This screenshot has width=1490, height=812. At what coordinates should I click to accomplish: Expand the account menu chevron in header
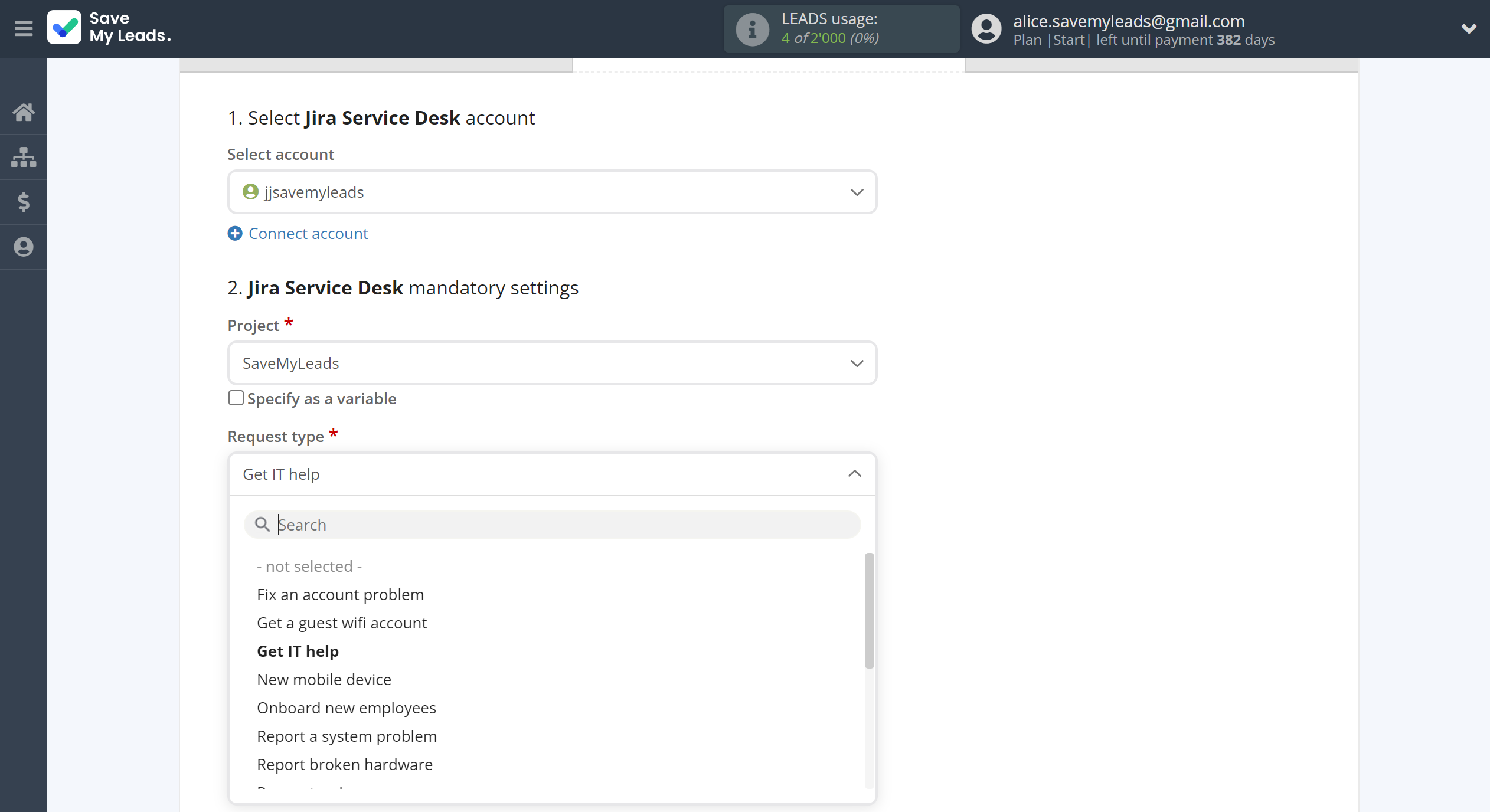click(x=1469, y=28)
